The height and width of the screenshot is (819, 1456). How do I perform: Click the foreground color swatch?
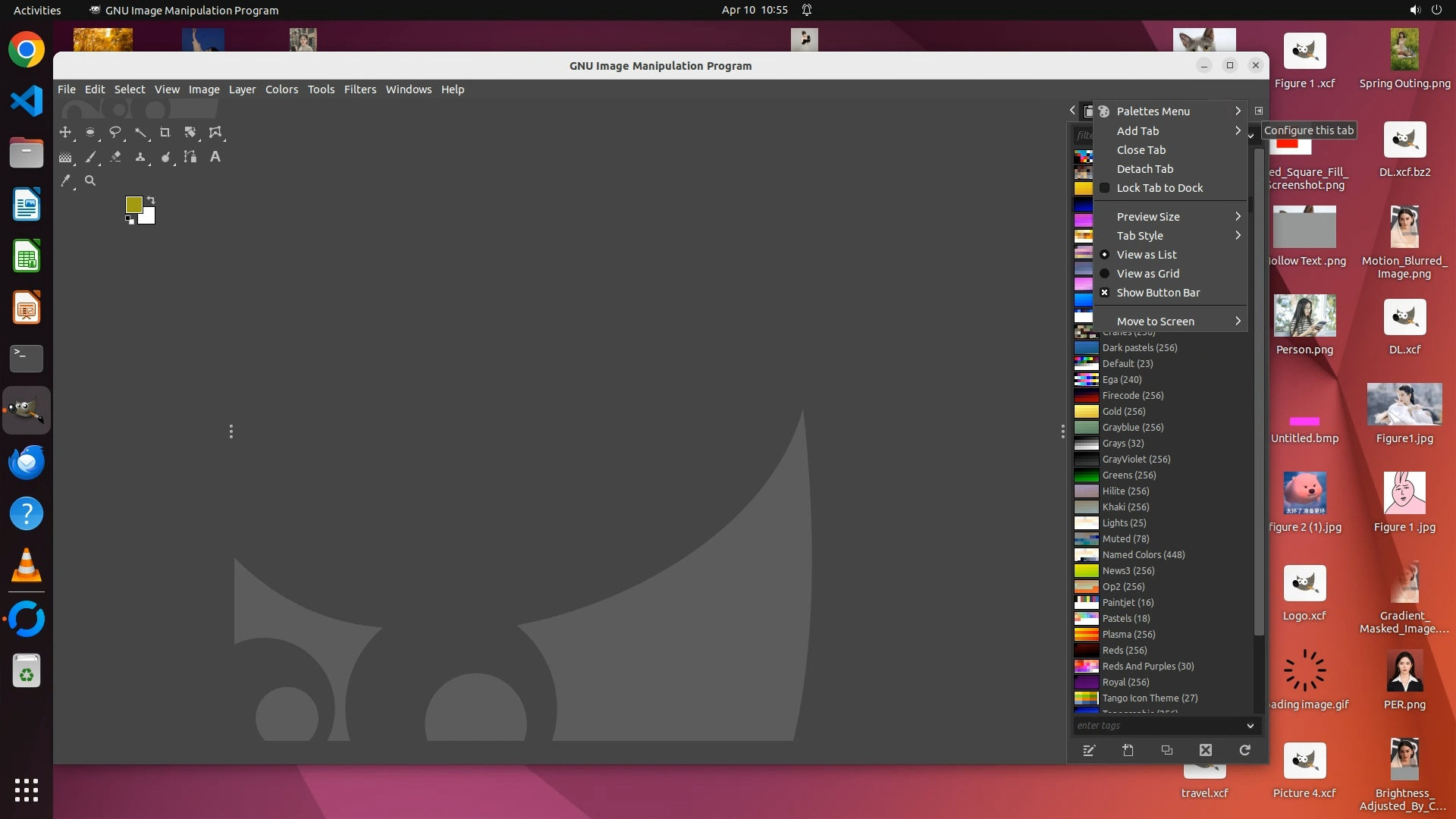pos(133,204)
